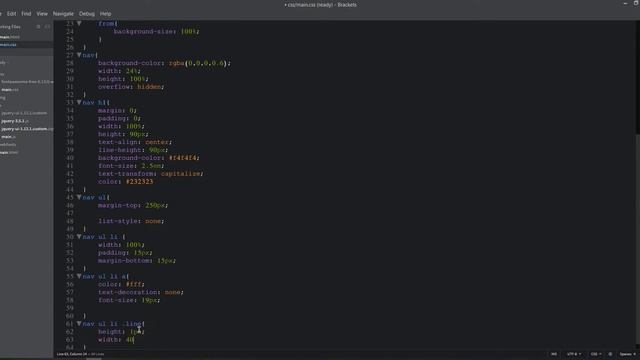The height and width of the screenshot is (360, 640).
Task: Collapse the nav rule fold arrow on line 27
Action: pos(79,55)
